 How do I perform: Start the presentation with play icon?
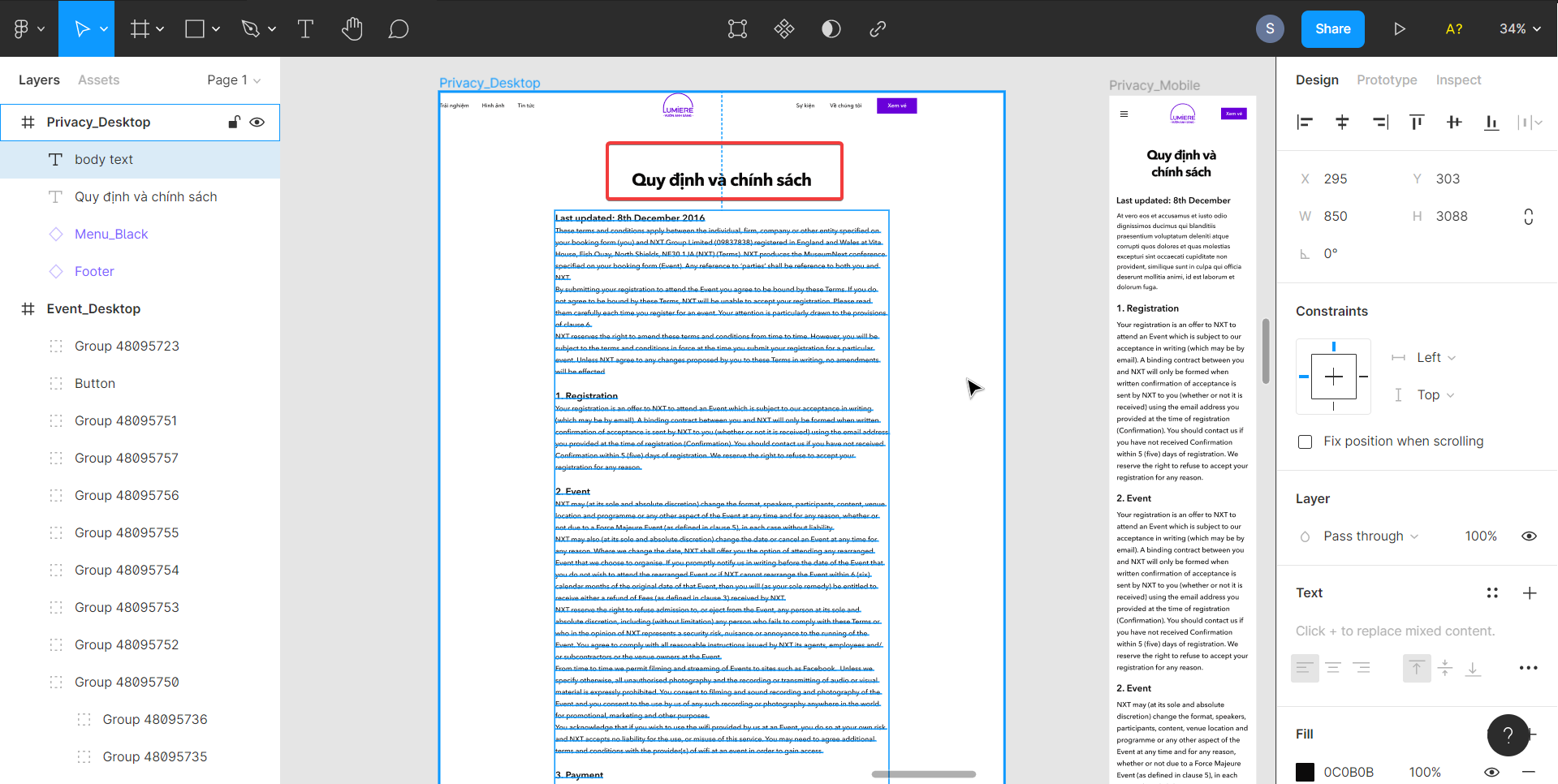[x=1399, y=29]
